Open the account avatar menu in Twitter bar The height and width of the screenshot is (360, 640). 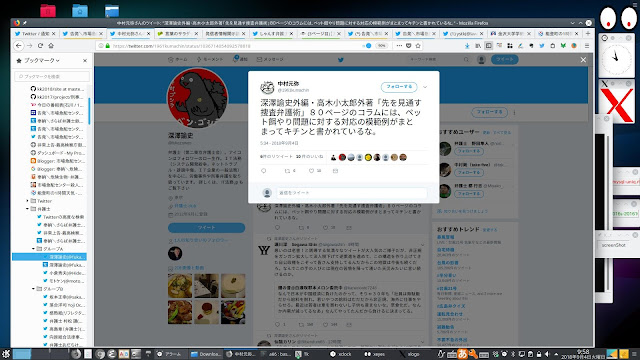(481, 60)
